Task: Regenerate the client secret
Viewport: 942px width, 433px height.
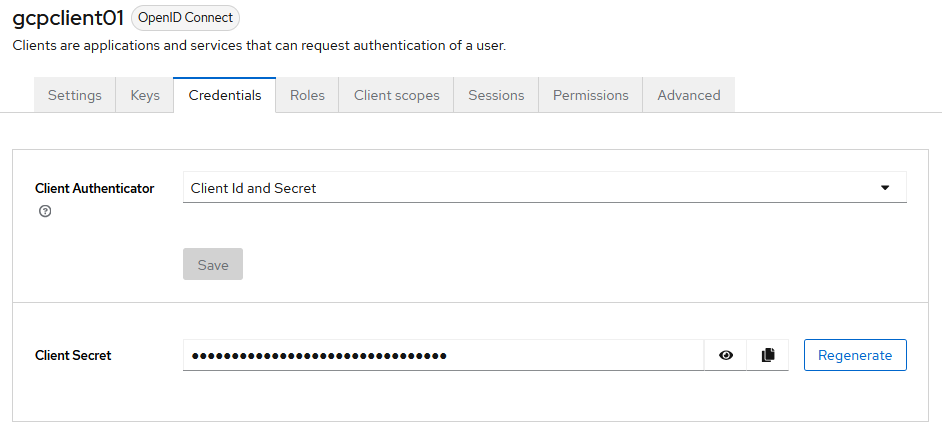Action: (x=855, y=355)
